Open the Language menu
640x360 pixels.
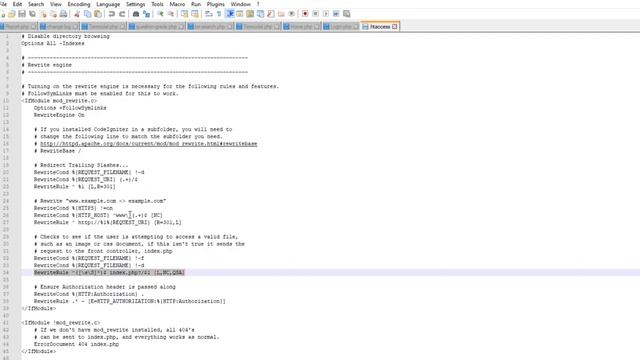pyautogui.click(x=108, y=4)
